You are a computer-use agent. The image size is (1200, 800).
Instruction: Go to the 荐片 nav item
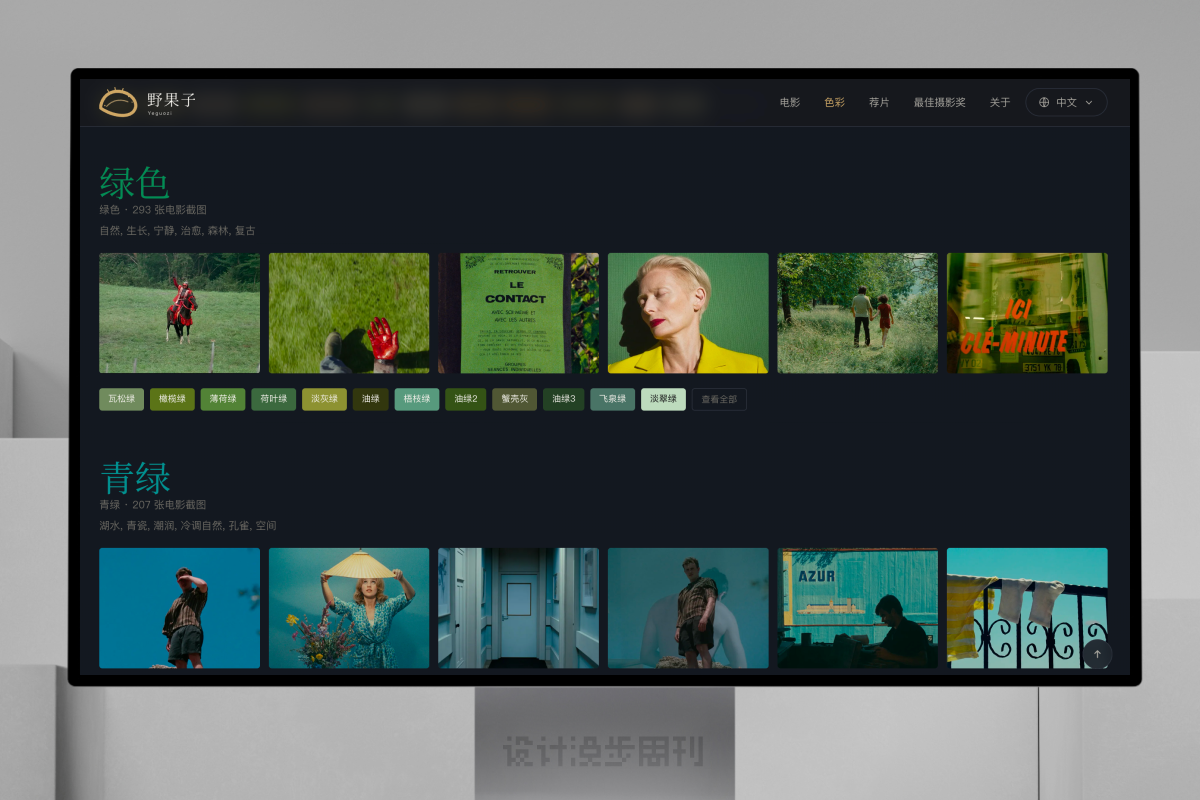point(879,102)
